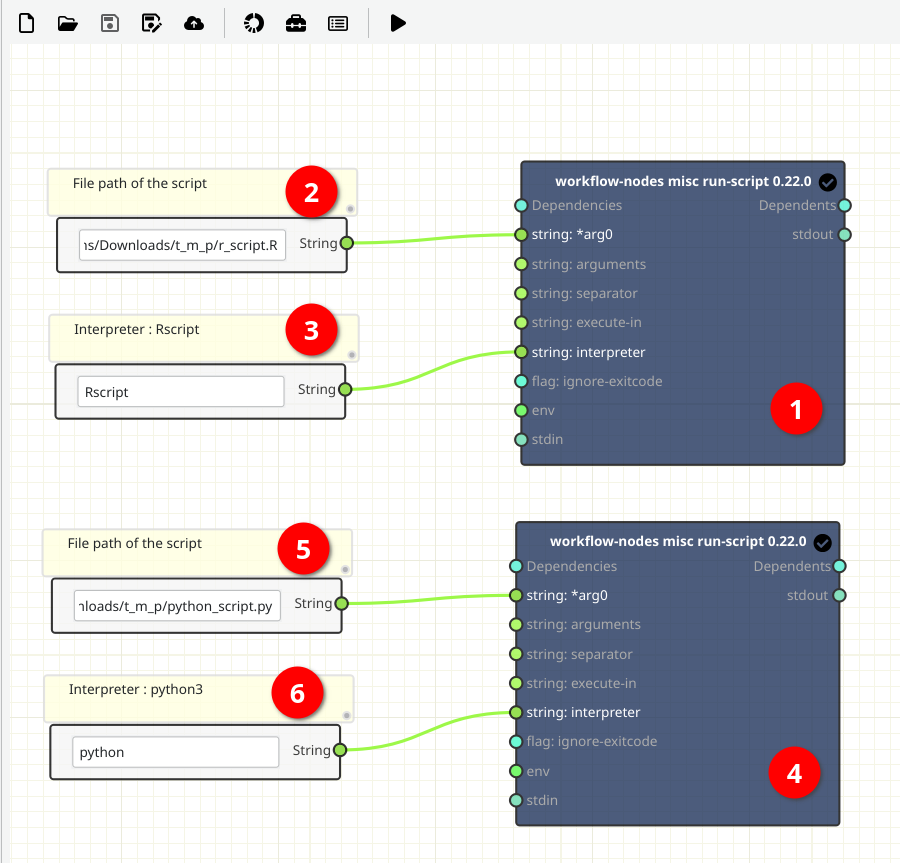The height and width of the screenshot is (863, 900).
Task: Click the String output port of python_script.py node
Action: click(342, 604)
